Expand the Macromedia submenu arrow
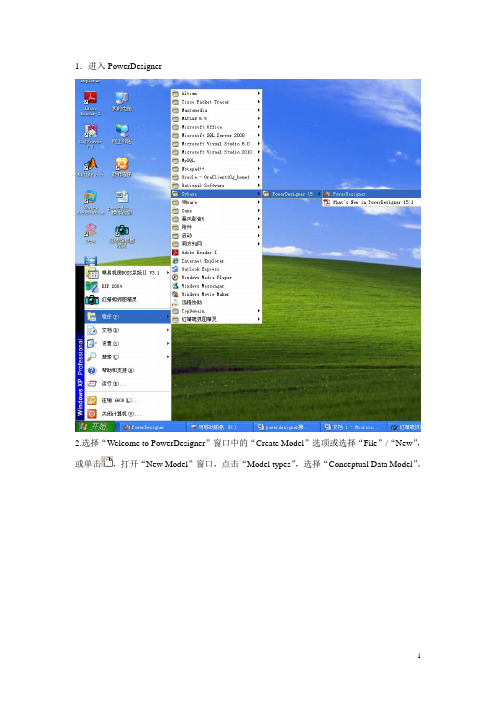The image size is (496, 702). 259,110
